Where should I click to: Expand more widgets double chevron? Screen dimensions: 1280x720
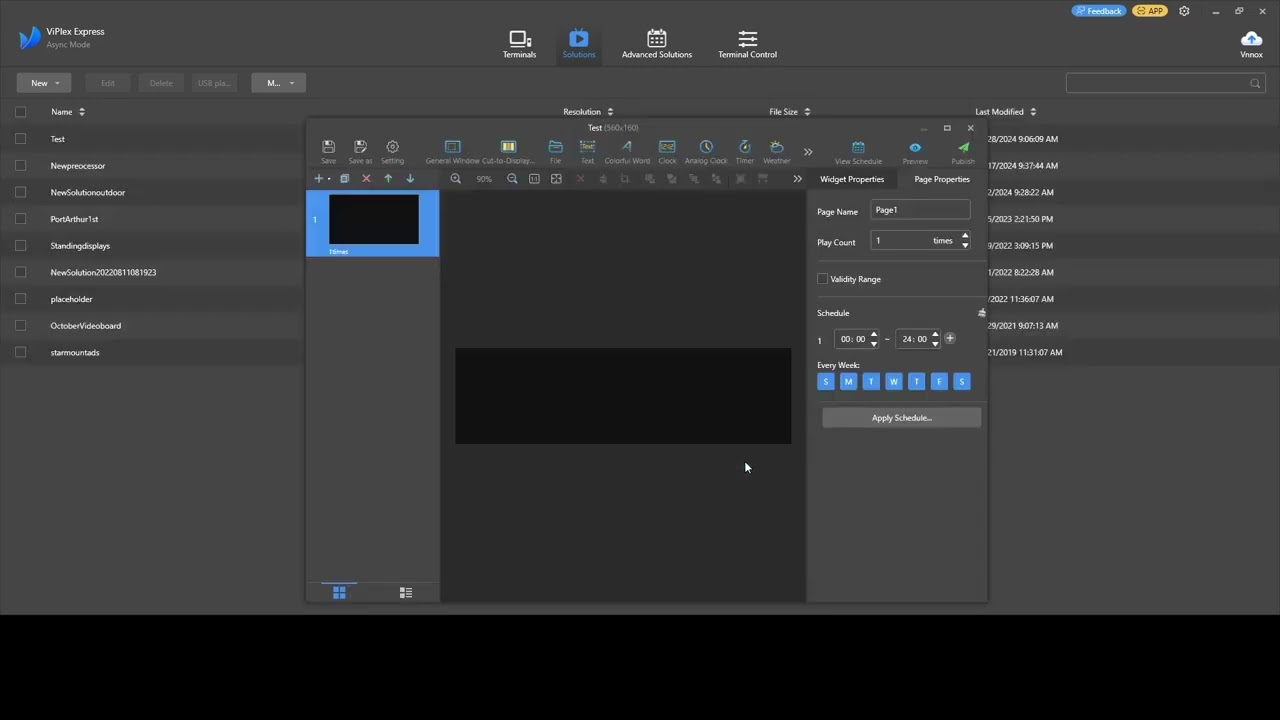(808, 152)
